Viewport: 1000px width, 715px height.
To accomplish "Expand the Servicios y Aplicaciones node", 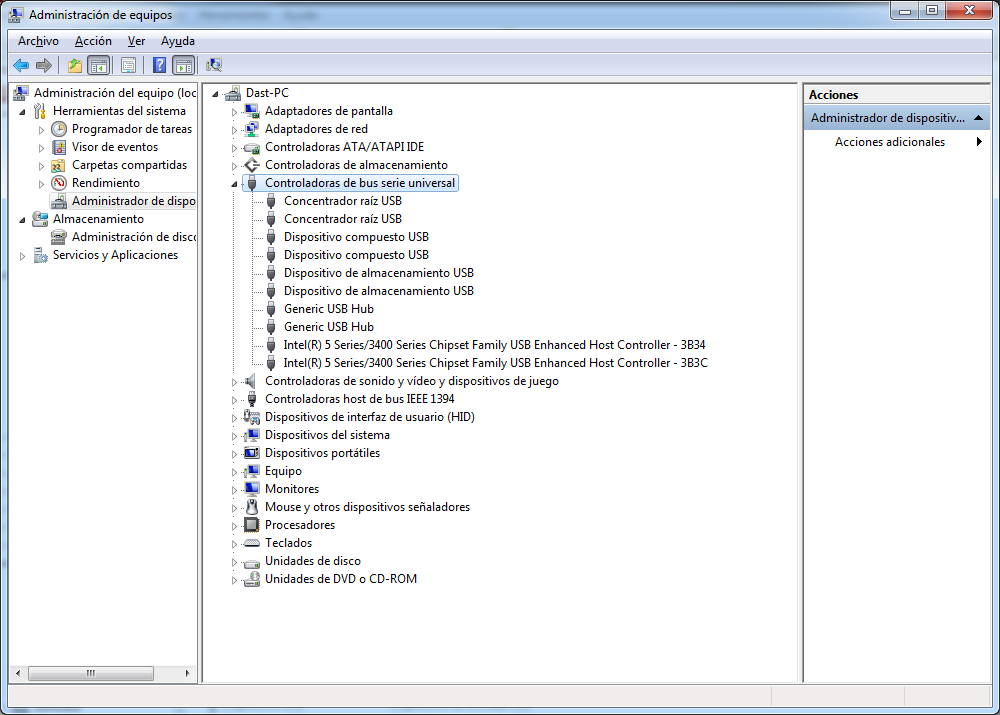I will [x=22, y=256].
